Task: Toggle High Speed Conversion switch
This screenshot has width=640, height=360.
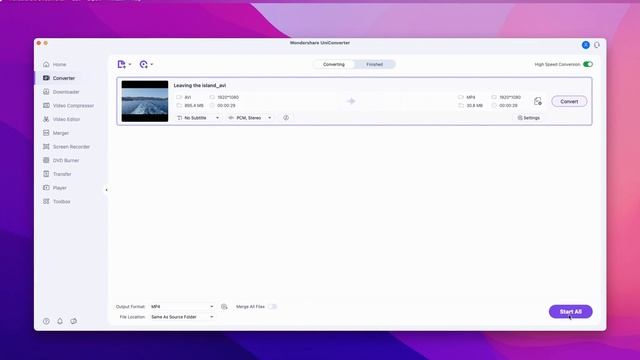Action: click(x=588, y=64)
